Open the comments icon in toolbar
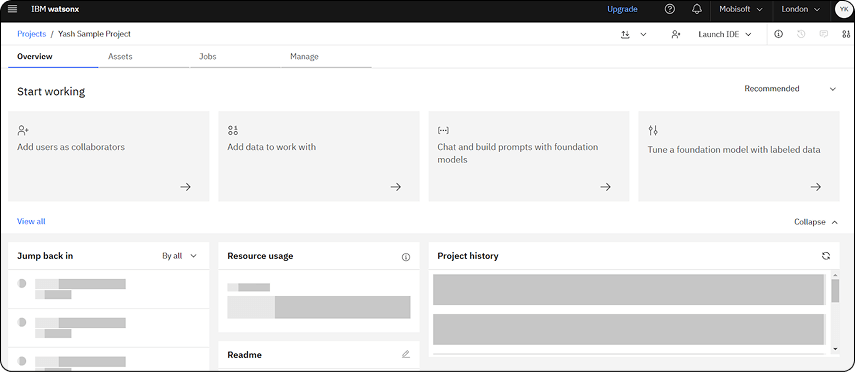This screenshot has height=372, width=855. point(824,34)
